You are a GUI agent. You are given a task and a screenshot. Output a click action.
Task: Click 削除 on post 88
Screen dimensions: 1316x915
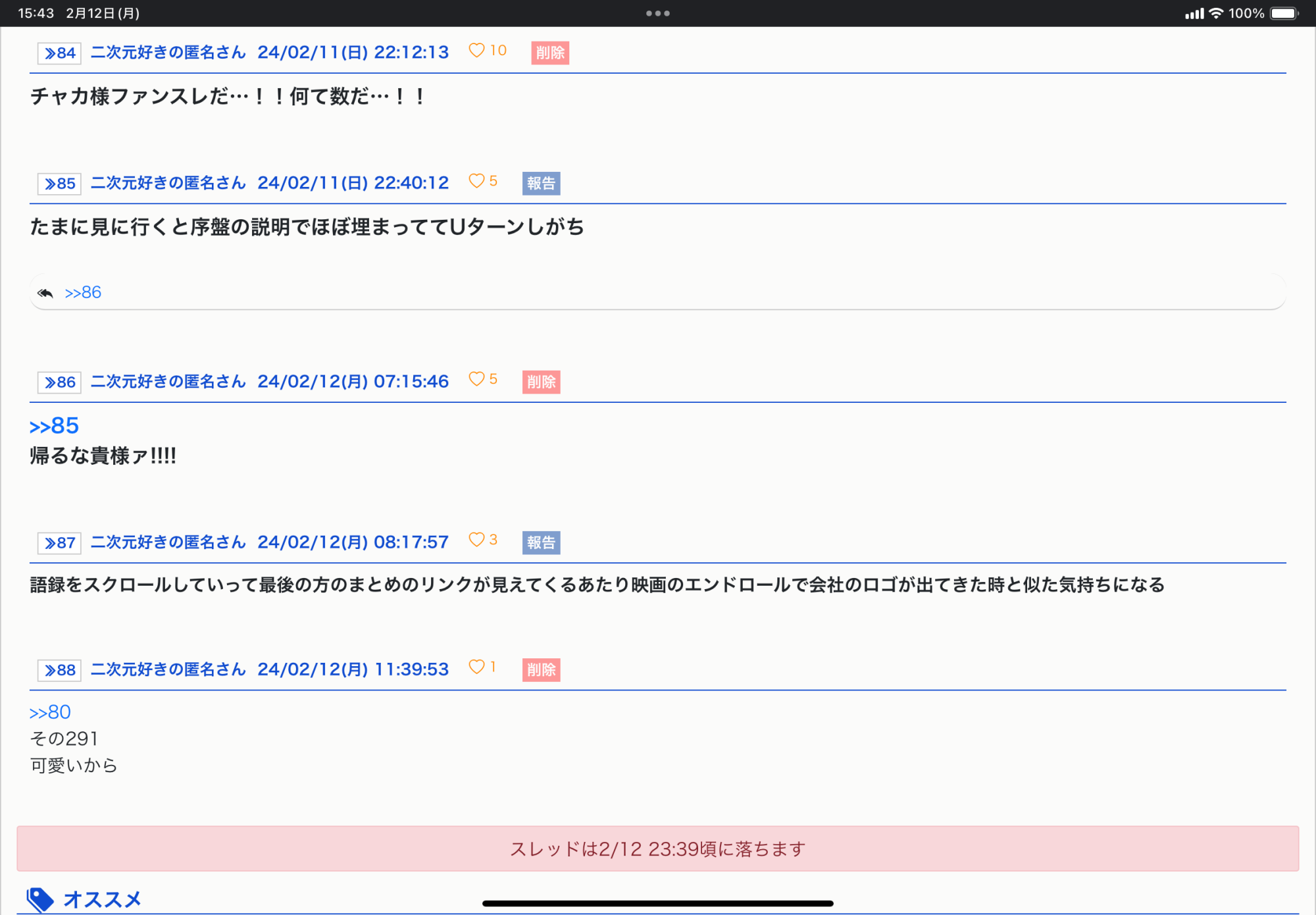[x=541, y=669]
